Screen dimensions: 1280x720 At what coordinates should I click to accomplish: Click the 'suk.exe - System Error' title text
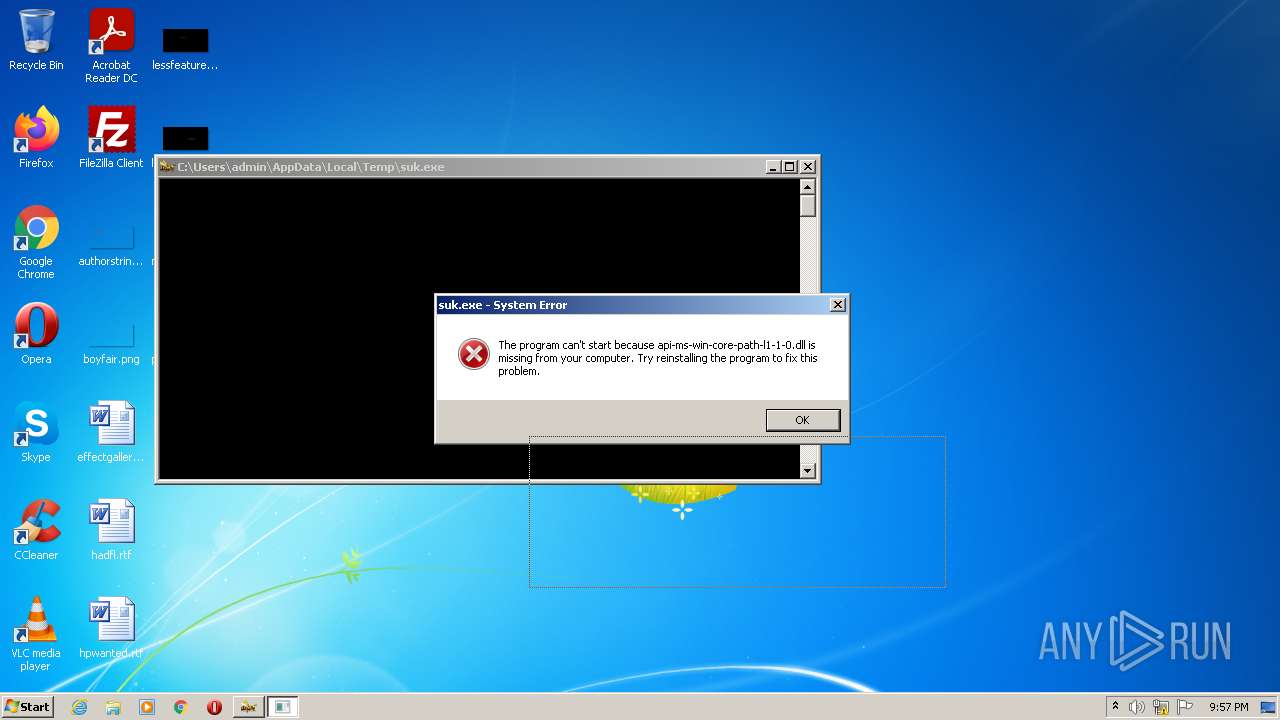503,305
